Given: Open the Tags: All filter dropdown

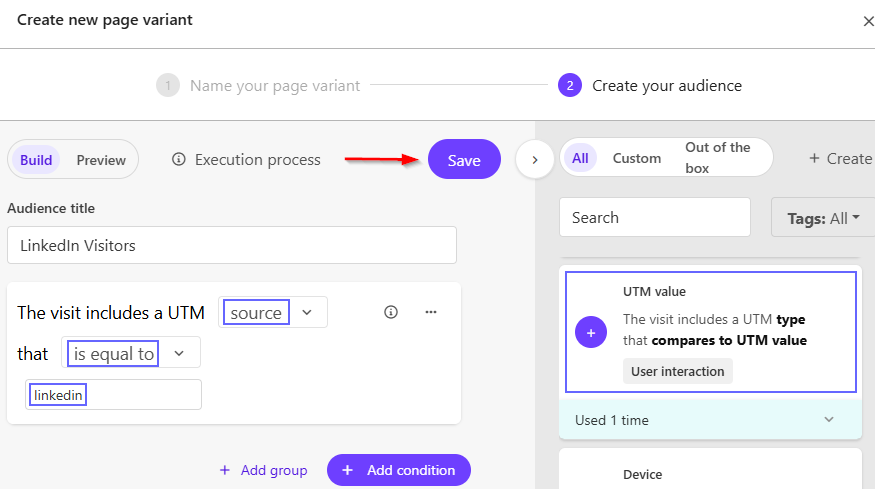Looking at the screenshot, I should tap(823, 218).
